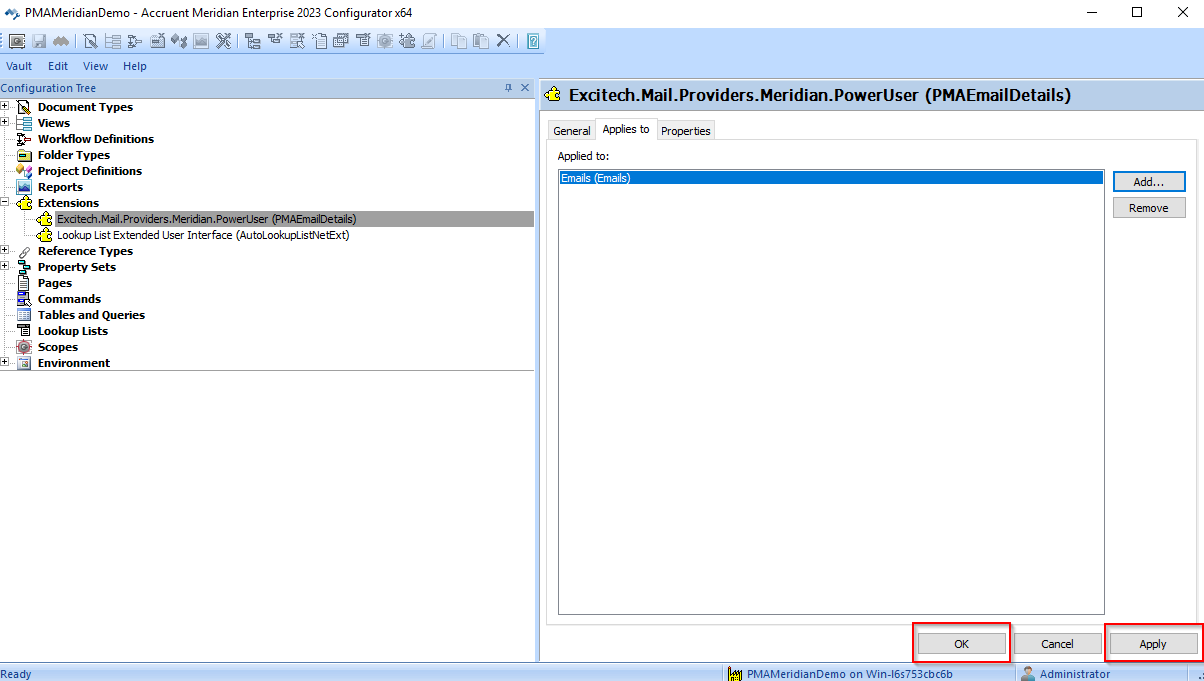This screenshot has width=1204, height=681.
Task: Click the Apply button
Action: point(1153,644)
